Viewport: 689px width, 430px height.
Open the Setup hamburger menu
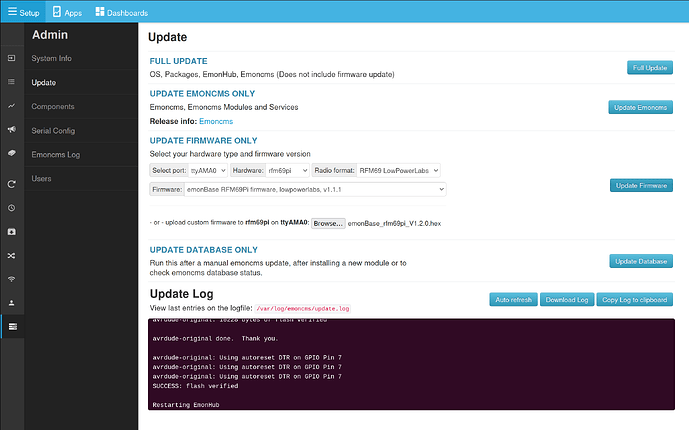pyautogui.click(x=23, y=12)
